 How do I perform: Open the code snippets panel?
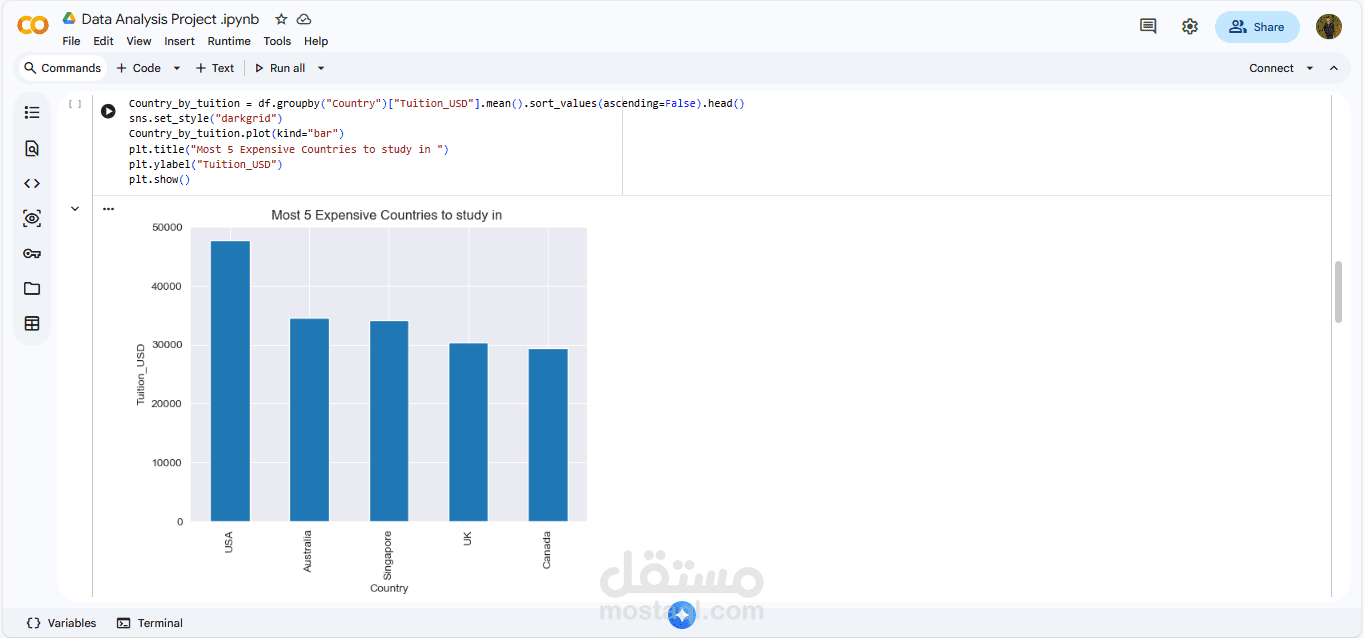pyautogui.click(x=31, y=183)
